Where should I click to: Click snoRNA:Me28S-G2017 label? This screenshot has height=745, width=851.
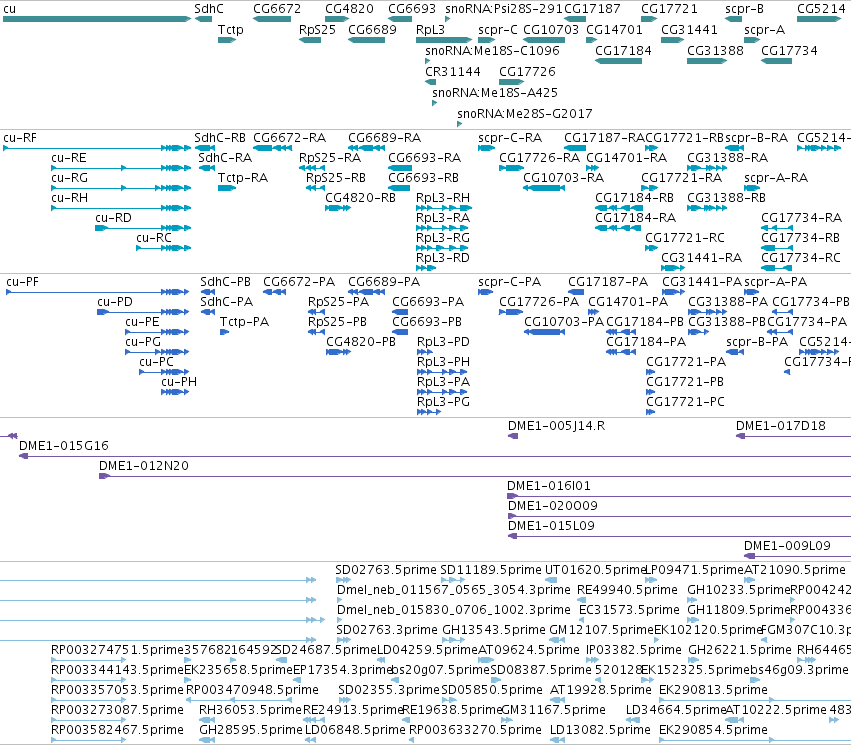pyautogui.click(x=525, y=114)
